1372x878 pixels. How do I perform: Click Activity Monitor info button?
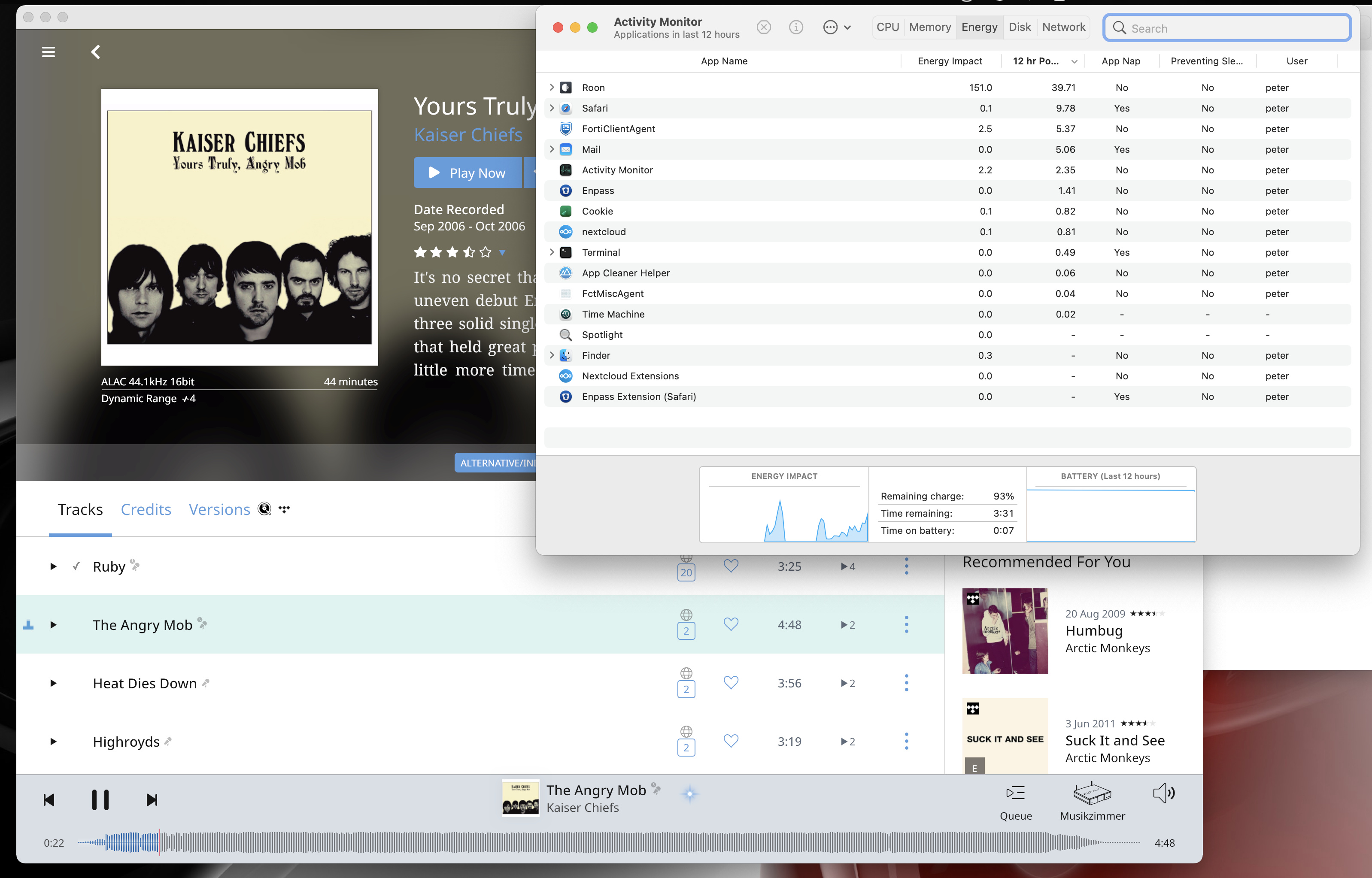[x=796, y=27]
